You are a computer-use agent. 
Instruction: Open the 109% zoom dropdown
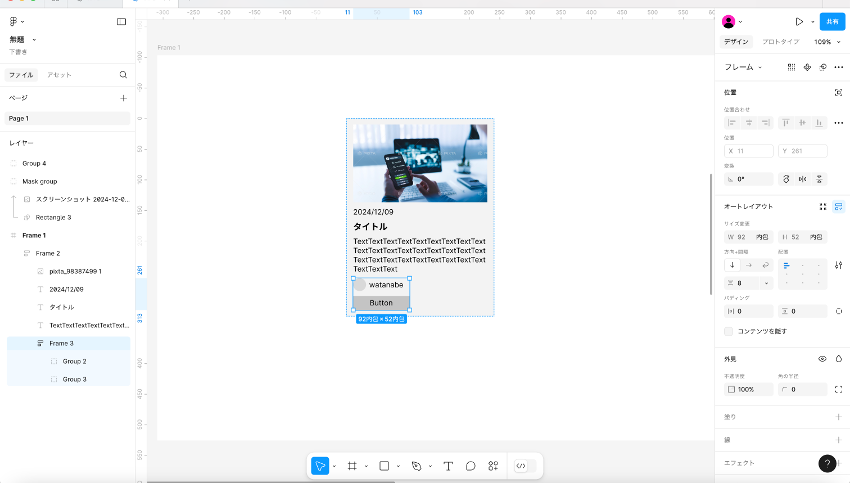(x=826, y=42)
